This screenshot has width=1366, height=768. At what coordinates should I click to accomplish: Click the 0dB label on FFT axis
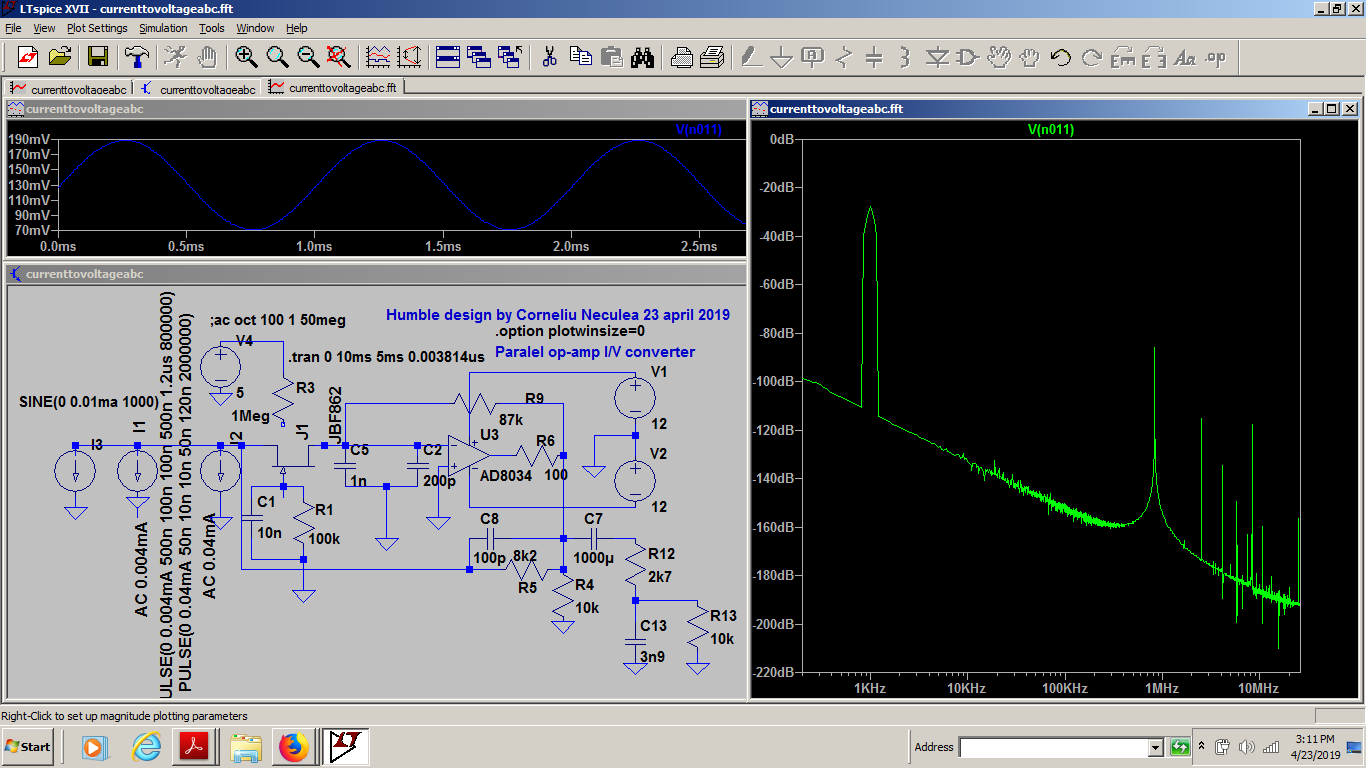point(781,139)
